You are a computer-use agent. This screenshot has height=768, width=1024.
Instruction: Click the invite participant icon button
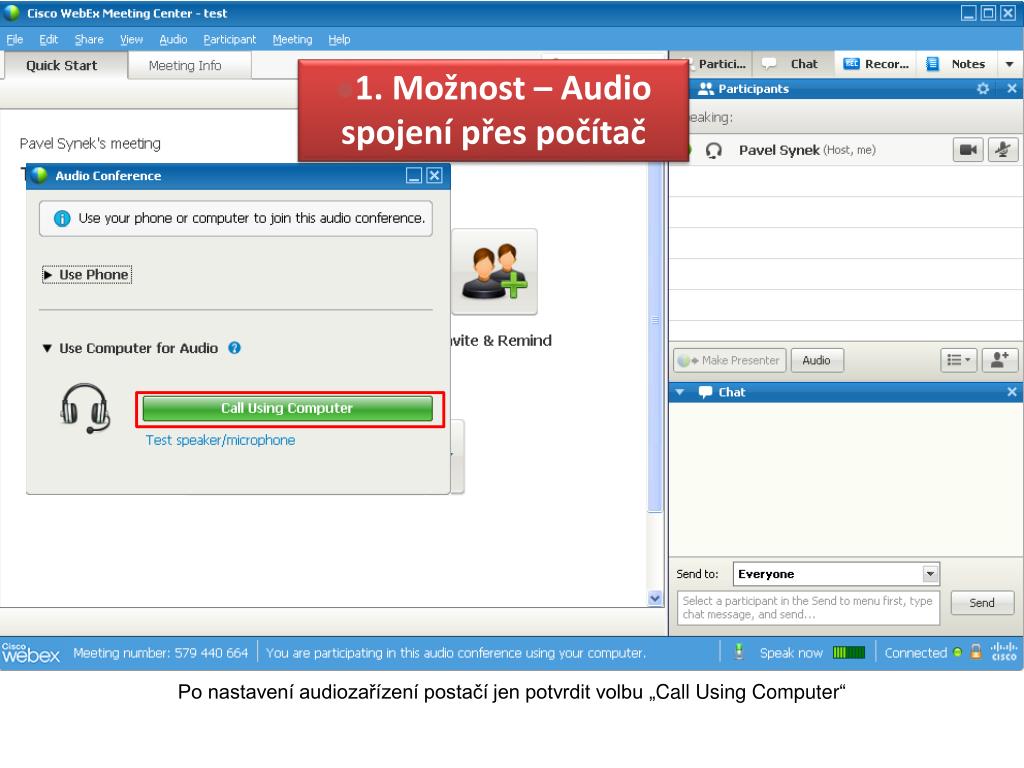(1000, 360)
